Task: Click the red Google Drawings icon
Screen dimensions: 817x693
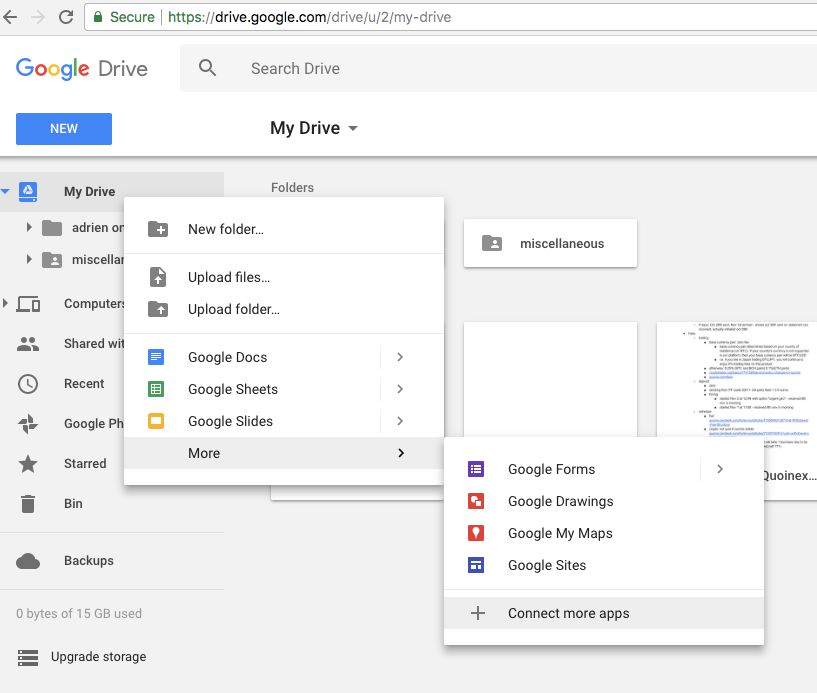Action: [476, 501]
